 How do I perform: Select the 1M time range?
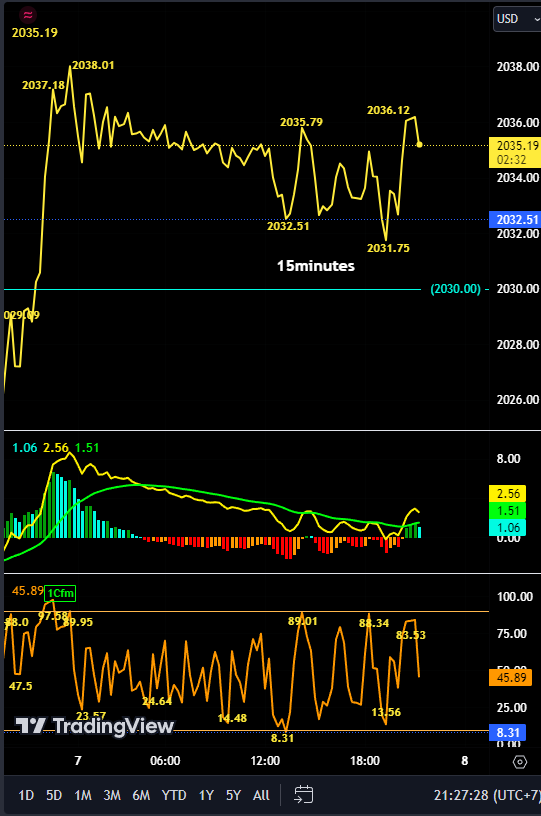coord(83,795)
